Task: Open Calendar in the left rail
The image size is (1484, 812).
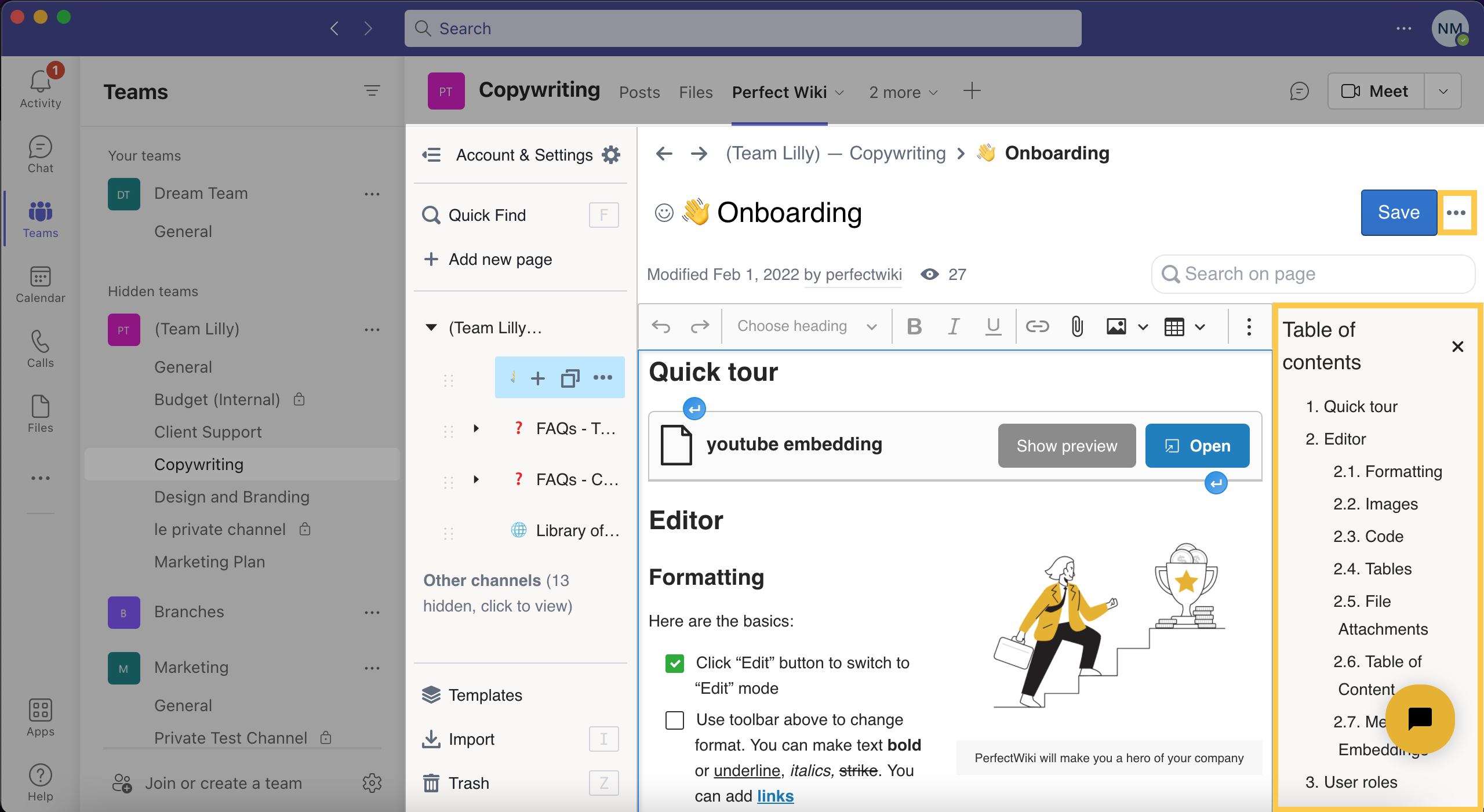Action: click(41, 284)
